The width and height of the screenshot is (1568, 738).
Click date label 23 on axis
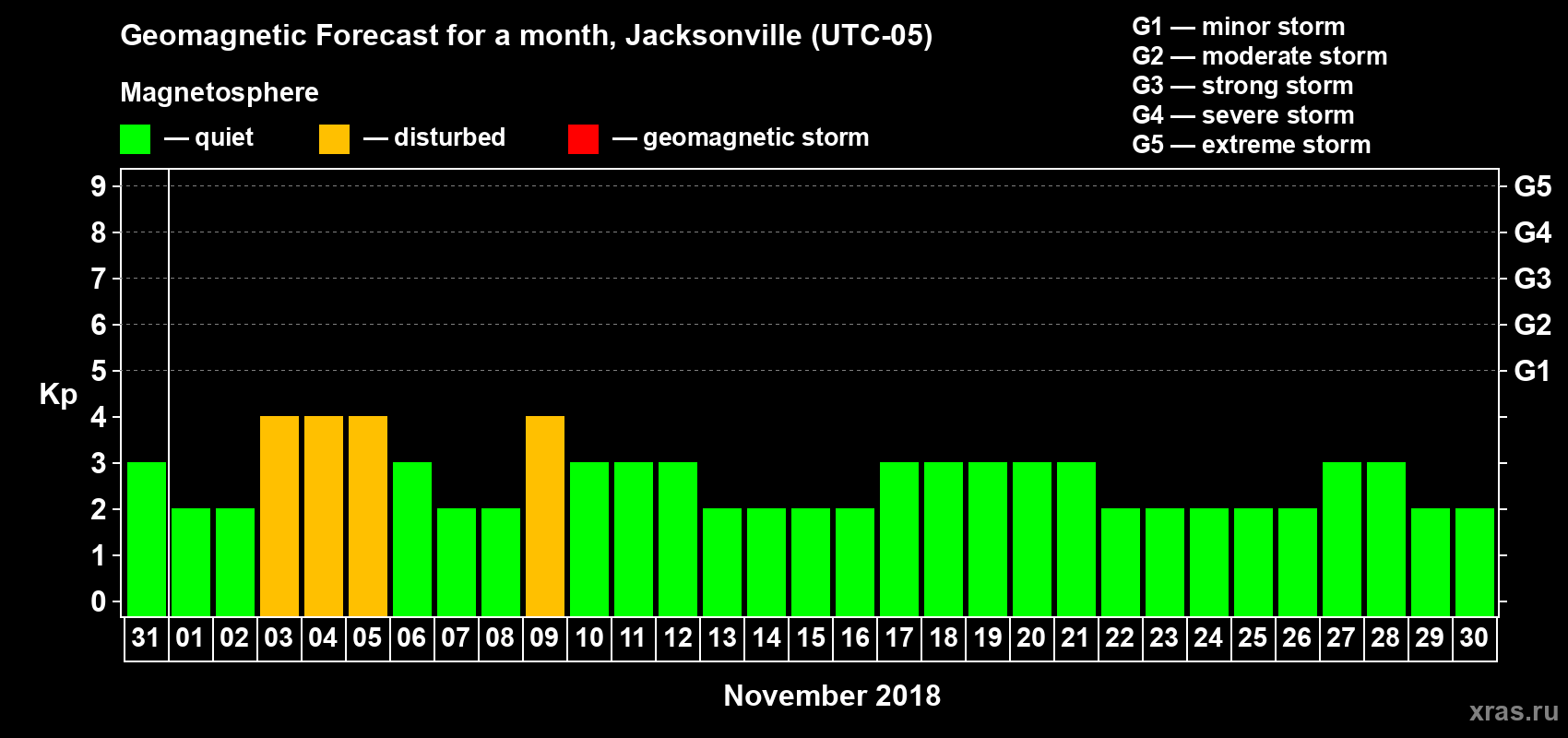click(1164, 637)
